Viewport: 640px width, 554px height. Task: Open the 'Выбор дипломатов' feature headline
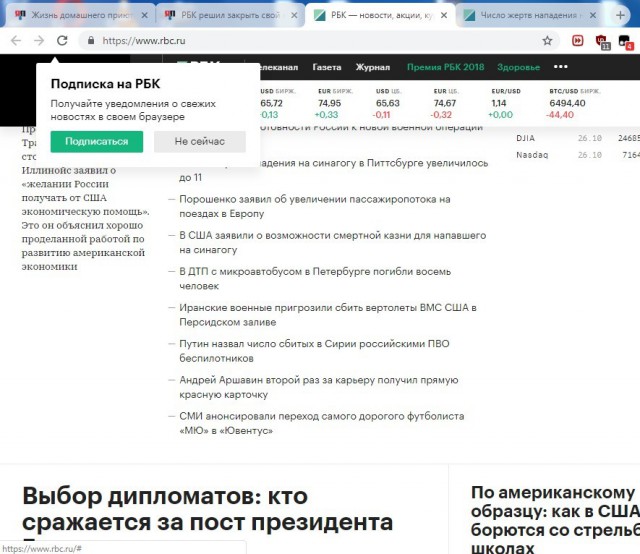[207, 509]
